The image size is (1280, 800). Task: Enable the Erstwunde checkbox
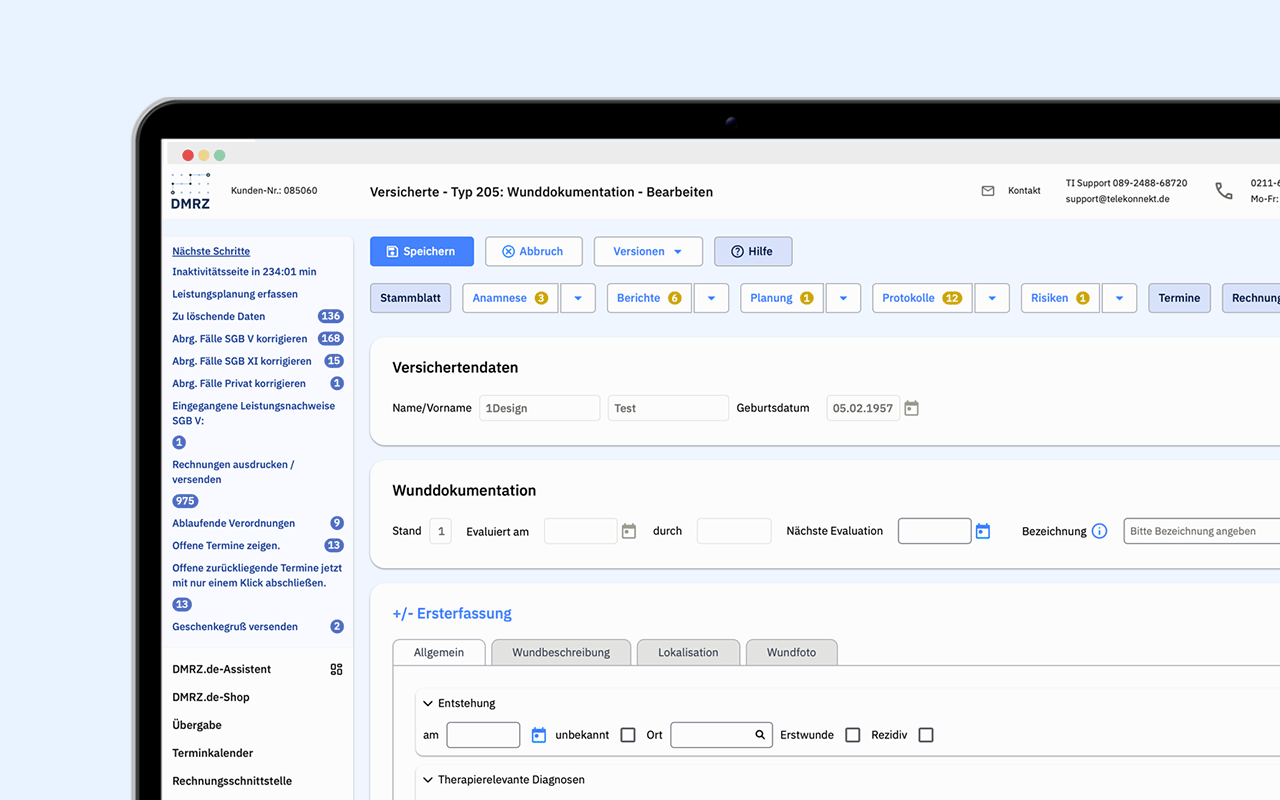(852, 734)
